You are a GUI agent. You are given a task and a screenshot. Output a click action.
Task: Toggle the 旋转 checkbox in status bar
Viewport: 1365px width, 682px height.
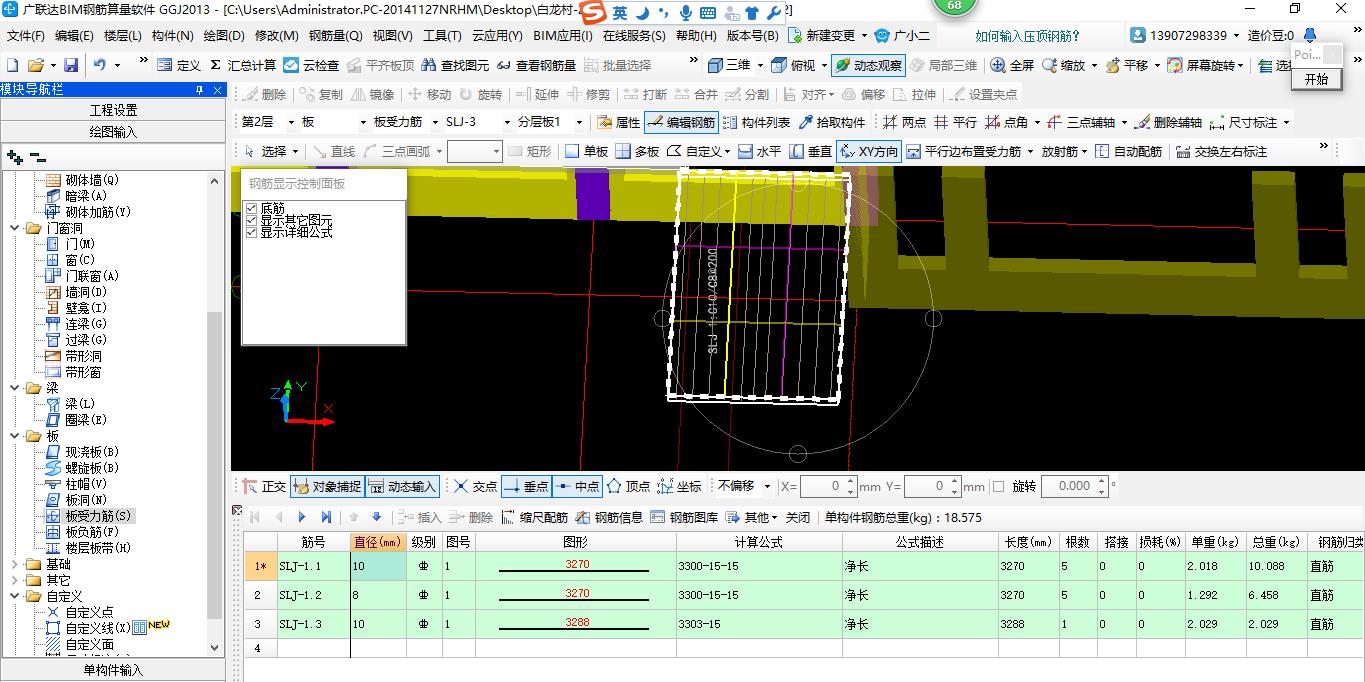pos(998,486)
